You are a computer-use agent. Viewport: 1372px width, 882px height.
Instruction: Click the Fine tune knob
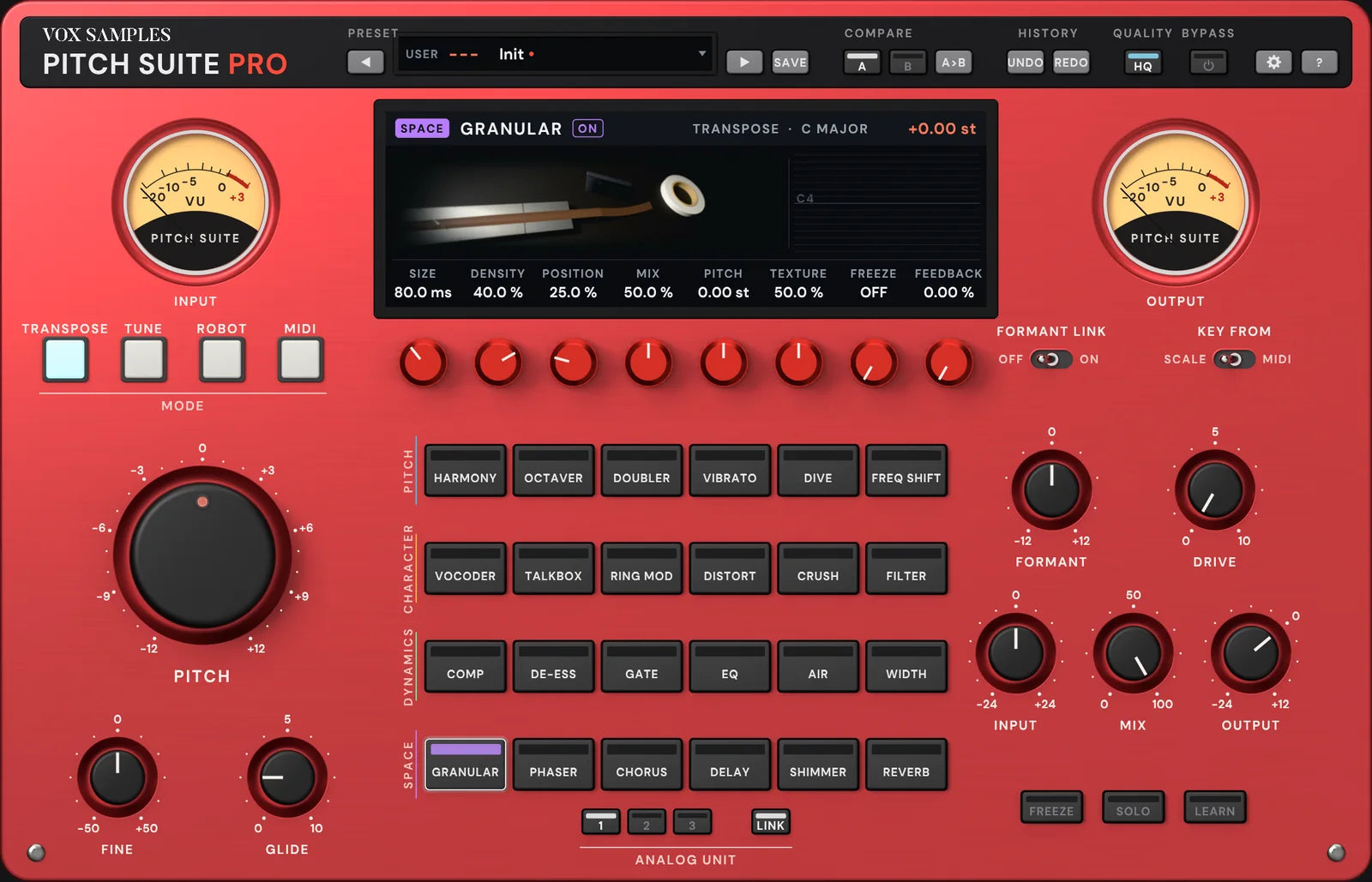(x=117, y=777)
